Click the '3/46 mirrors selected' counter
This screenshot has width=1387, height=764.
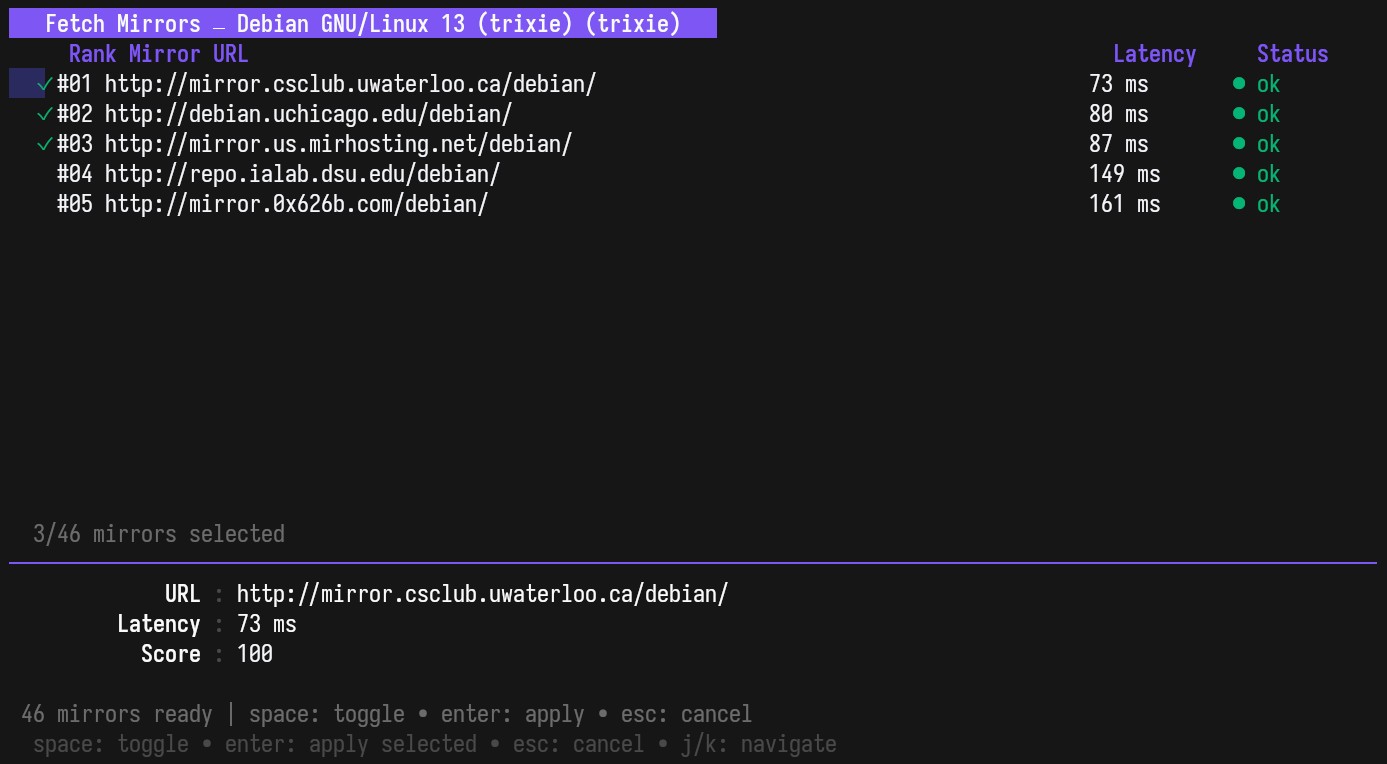click(159, 534)
